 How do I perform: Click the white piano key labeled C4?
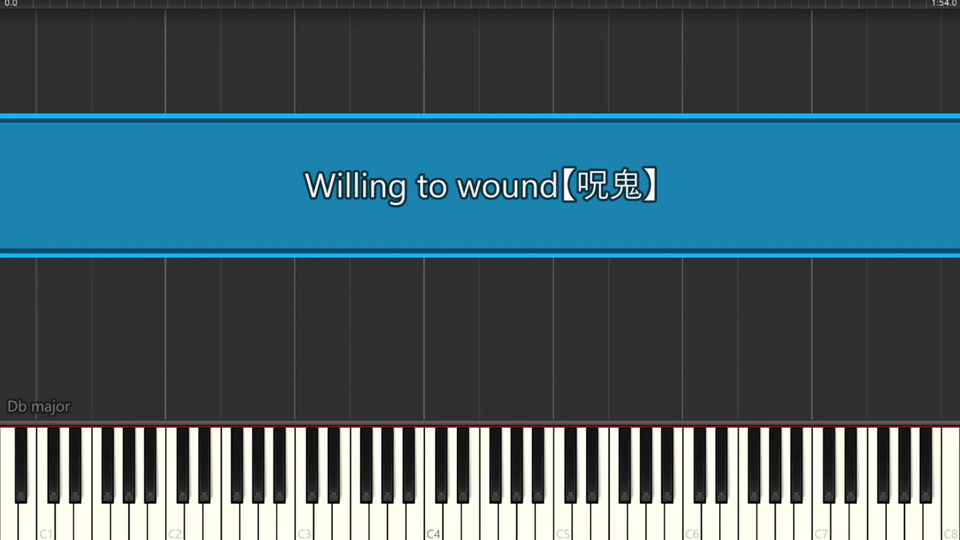point(433,520)
